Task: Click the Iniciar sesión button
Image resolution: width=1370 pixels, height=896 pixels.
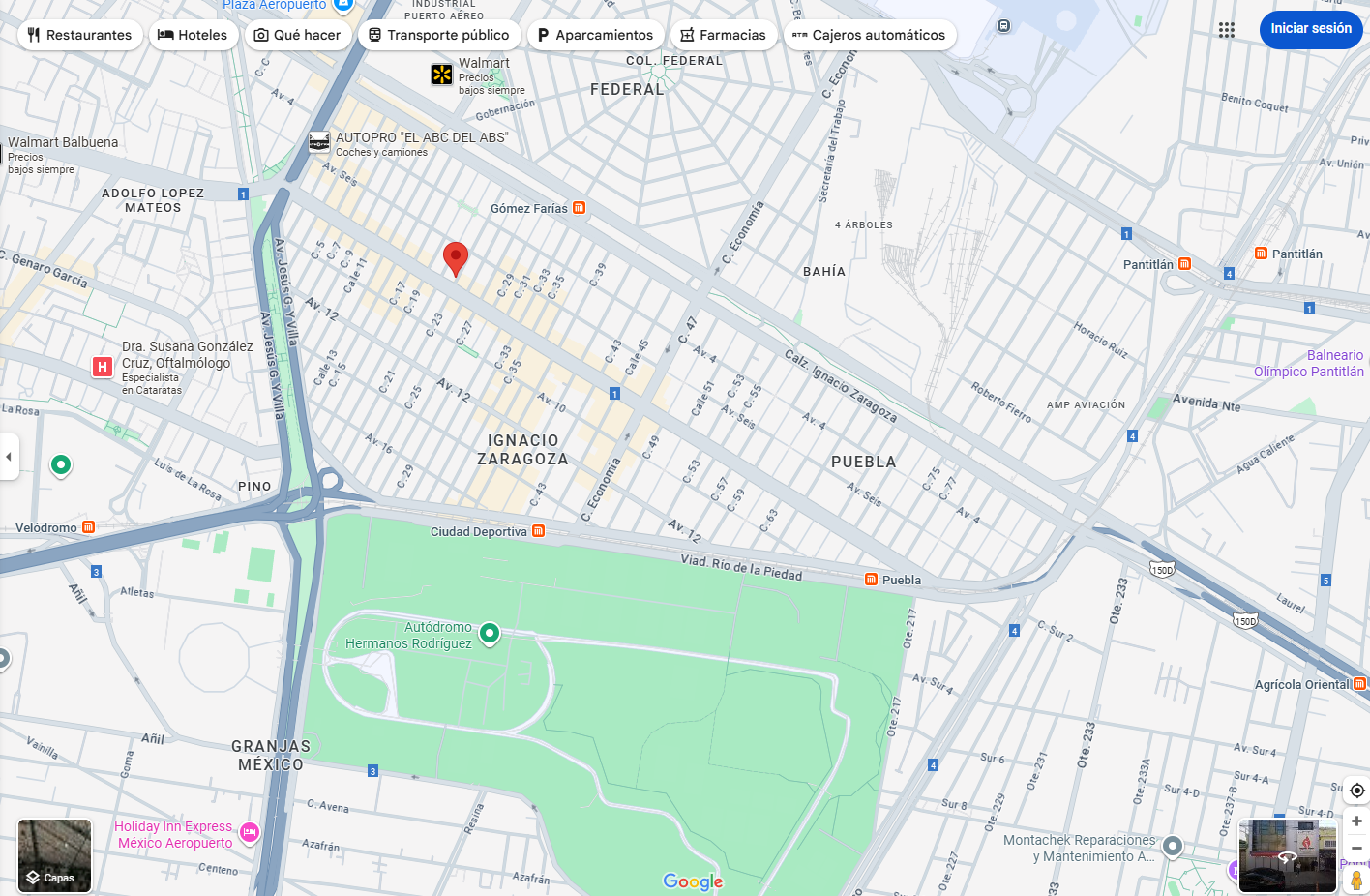Action: [x=1311, y=29]
